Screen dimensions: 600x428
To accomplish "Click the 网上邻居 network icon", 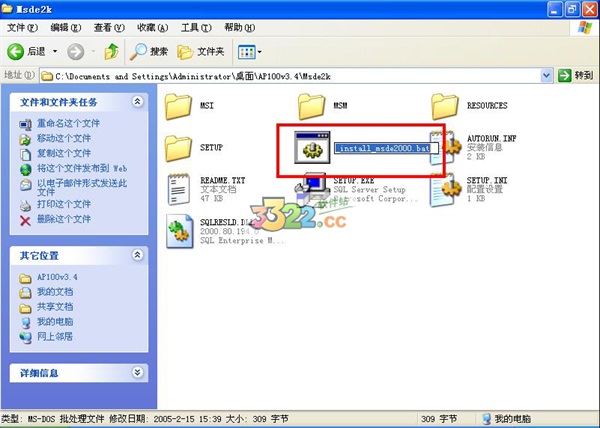I will tap(25, 338).
